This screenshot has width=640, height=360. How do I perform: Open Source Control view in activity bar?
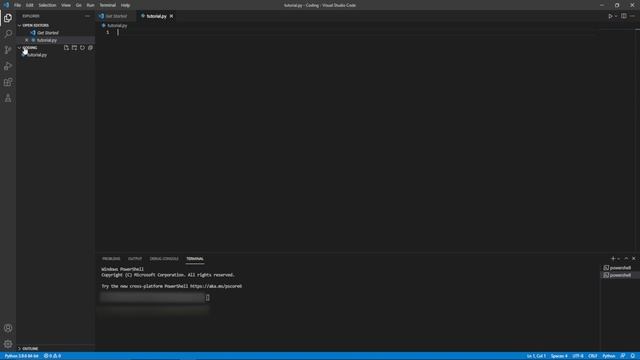click(x=8, y=50)
